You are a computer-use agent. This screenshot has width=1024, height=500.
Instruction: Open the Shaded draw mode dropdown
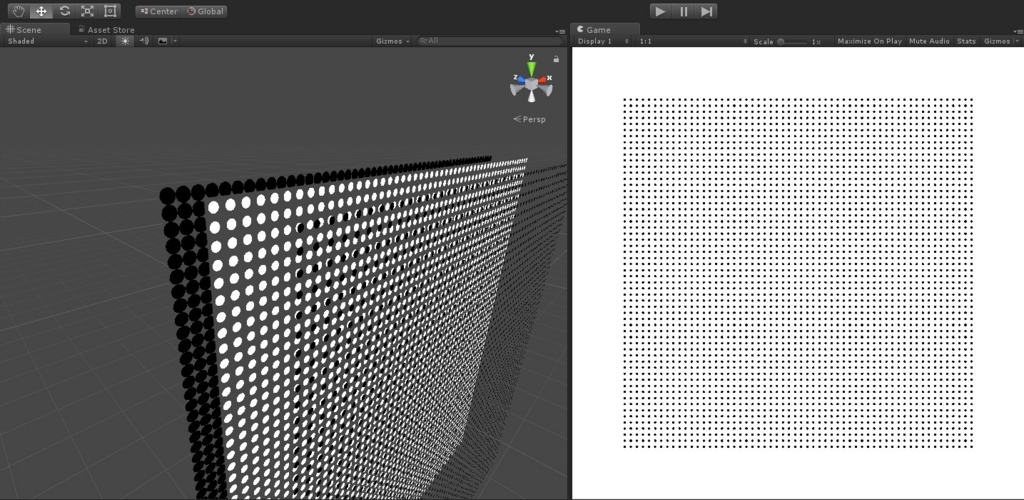[47, 40]
